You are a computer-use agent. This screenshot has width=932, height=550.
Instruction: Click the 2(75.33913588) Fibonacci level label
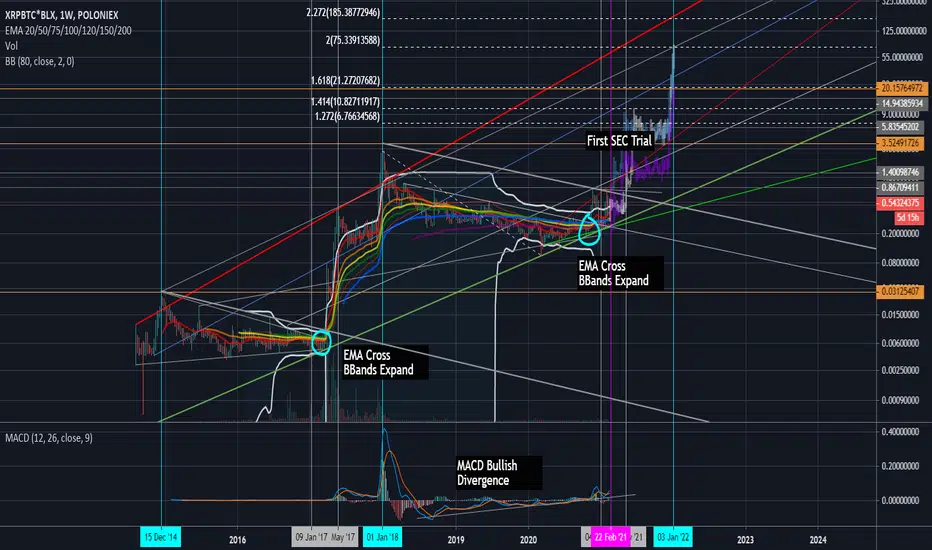(x=352, y=40)
